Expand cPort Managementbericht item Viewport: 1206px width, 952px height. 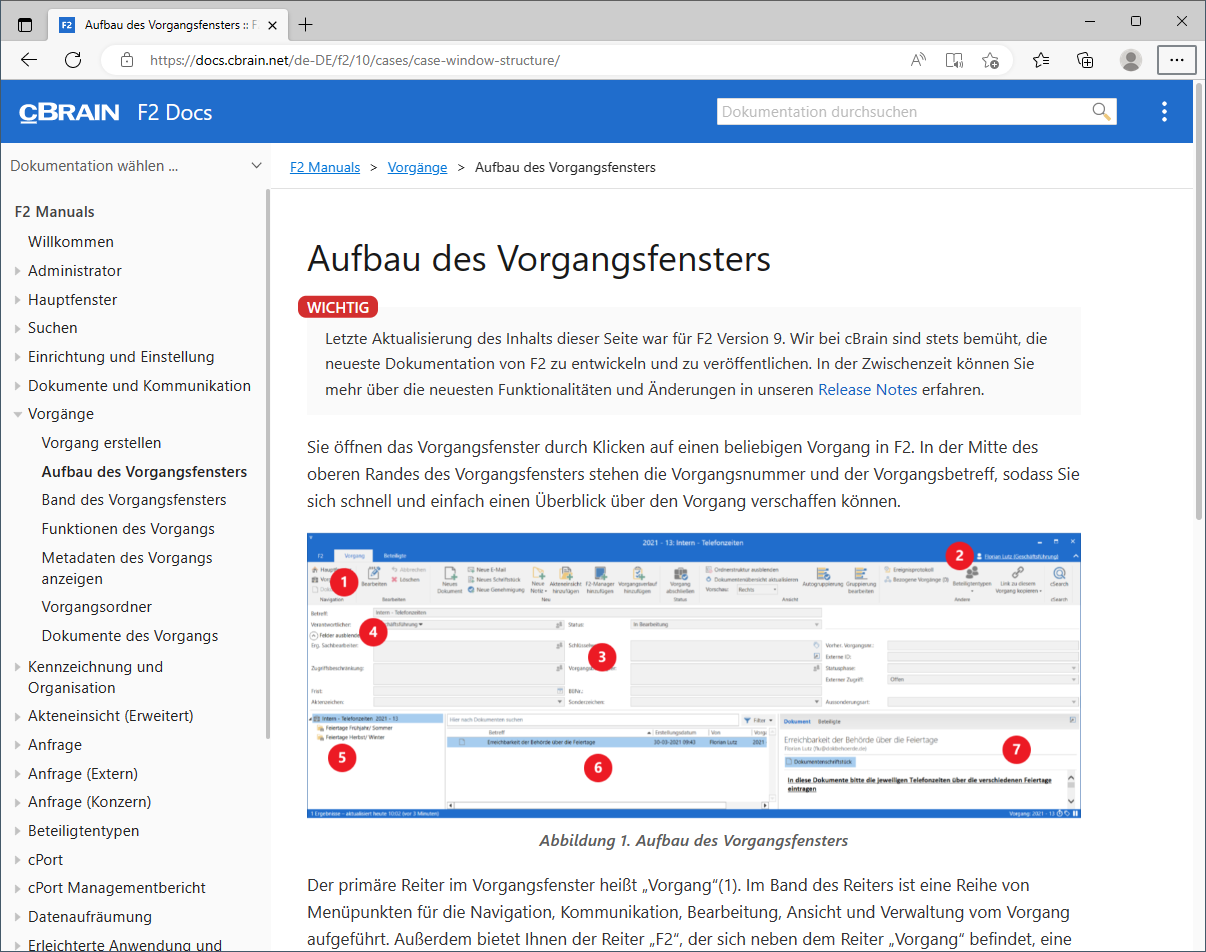click(x=19, y=888)
